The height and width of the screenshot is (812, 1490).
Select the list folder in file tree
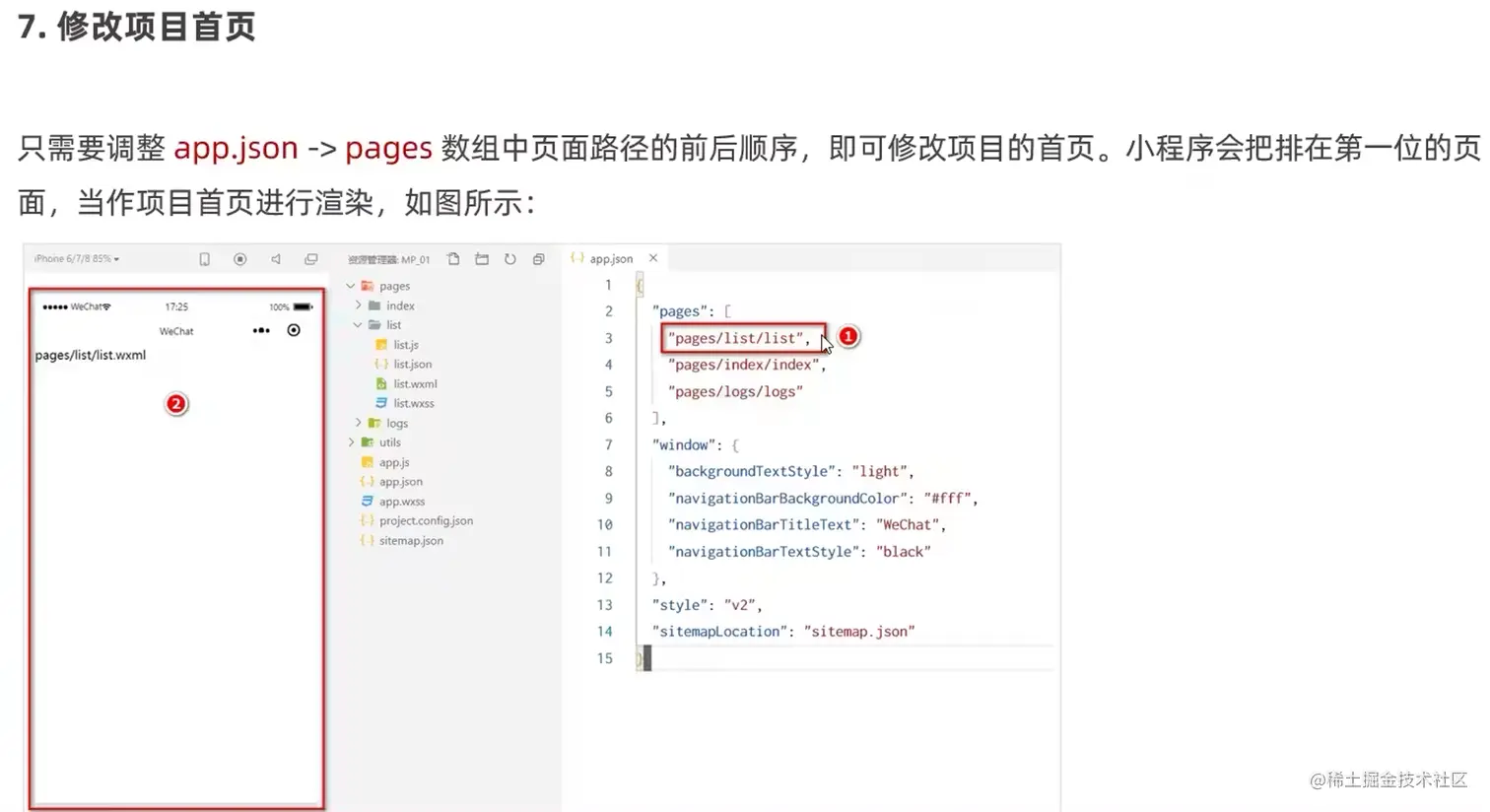pyautogui.click(x=393, y=324)
